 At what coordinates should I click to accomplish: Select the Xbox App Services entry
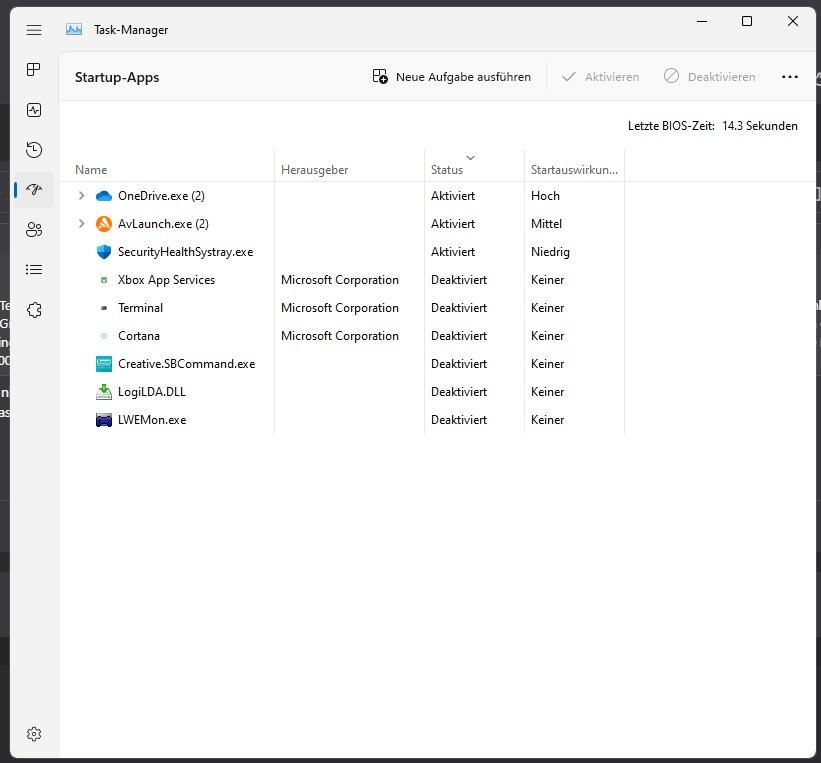pos(167,280)
